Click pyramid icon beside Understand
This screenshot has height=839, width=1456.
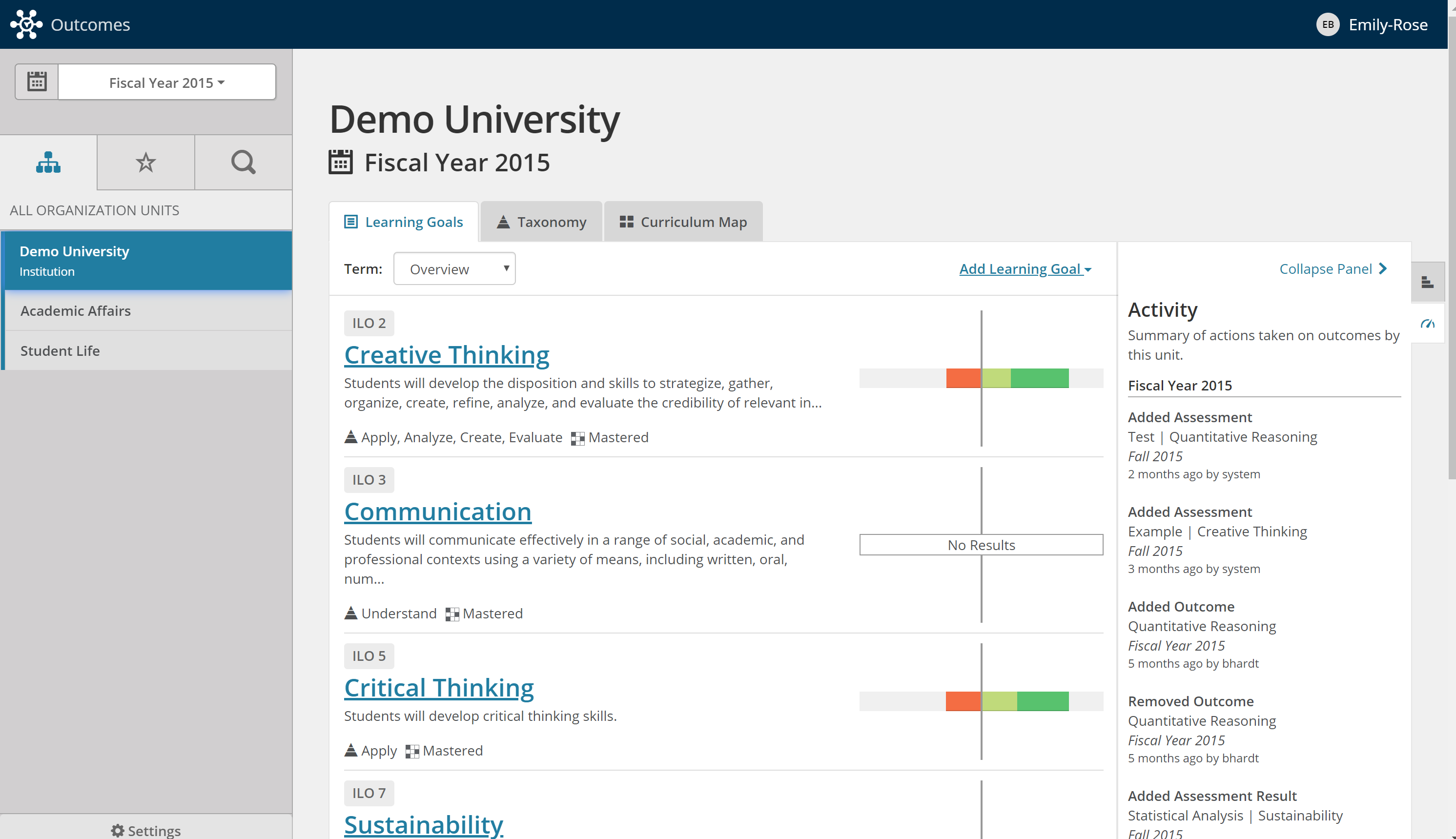tap(350, 613)
